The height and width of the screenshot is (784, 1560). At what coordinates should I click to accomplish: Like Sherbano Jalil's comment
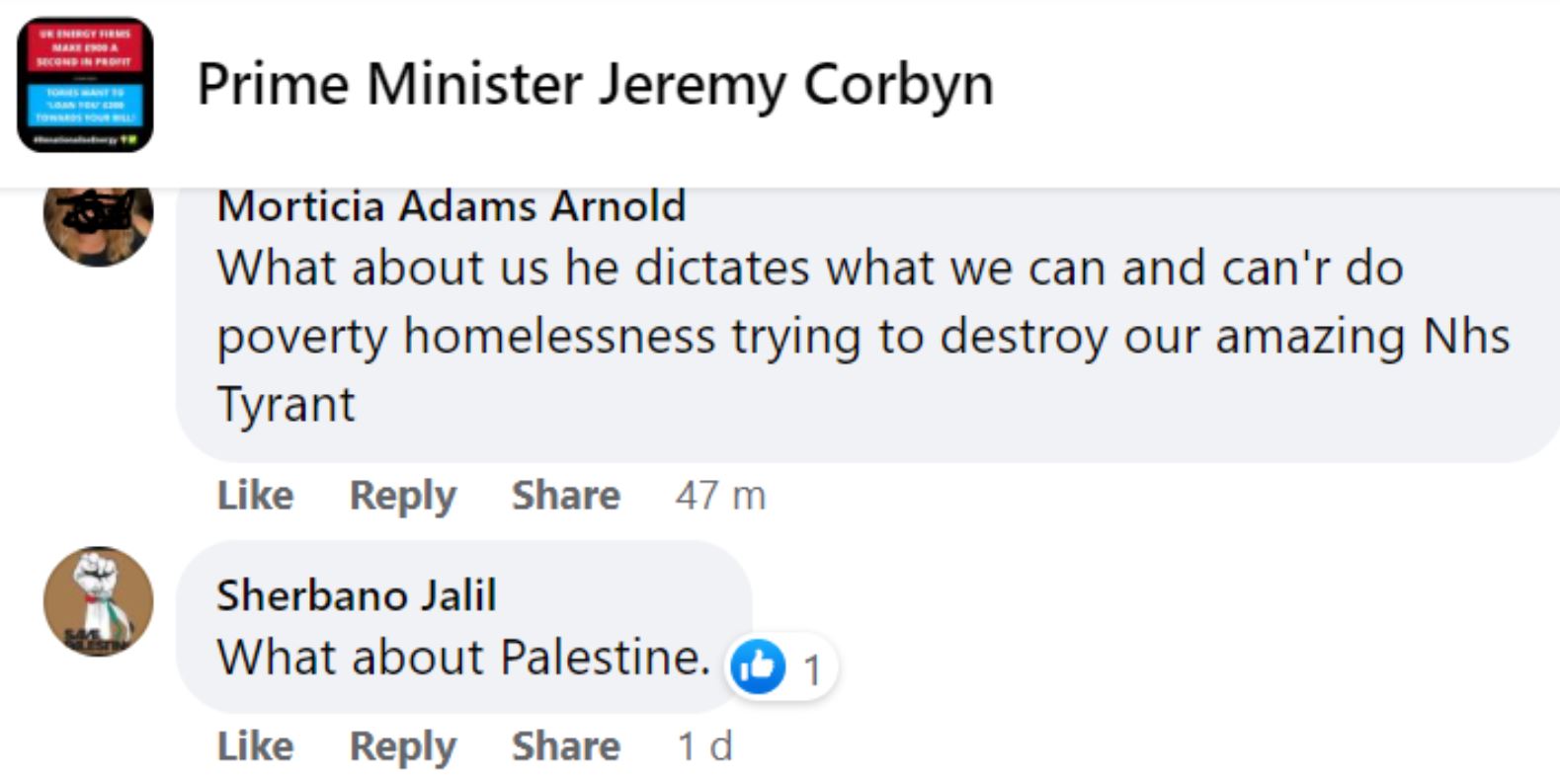pyautogui.click(x=255, y=745)
